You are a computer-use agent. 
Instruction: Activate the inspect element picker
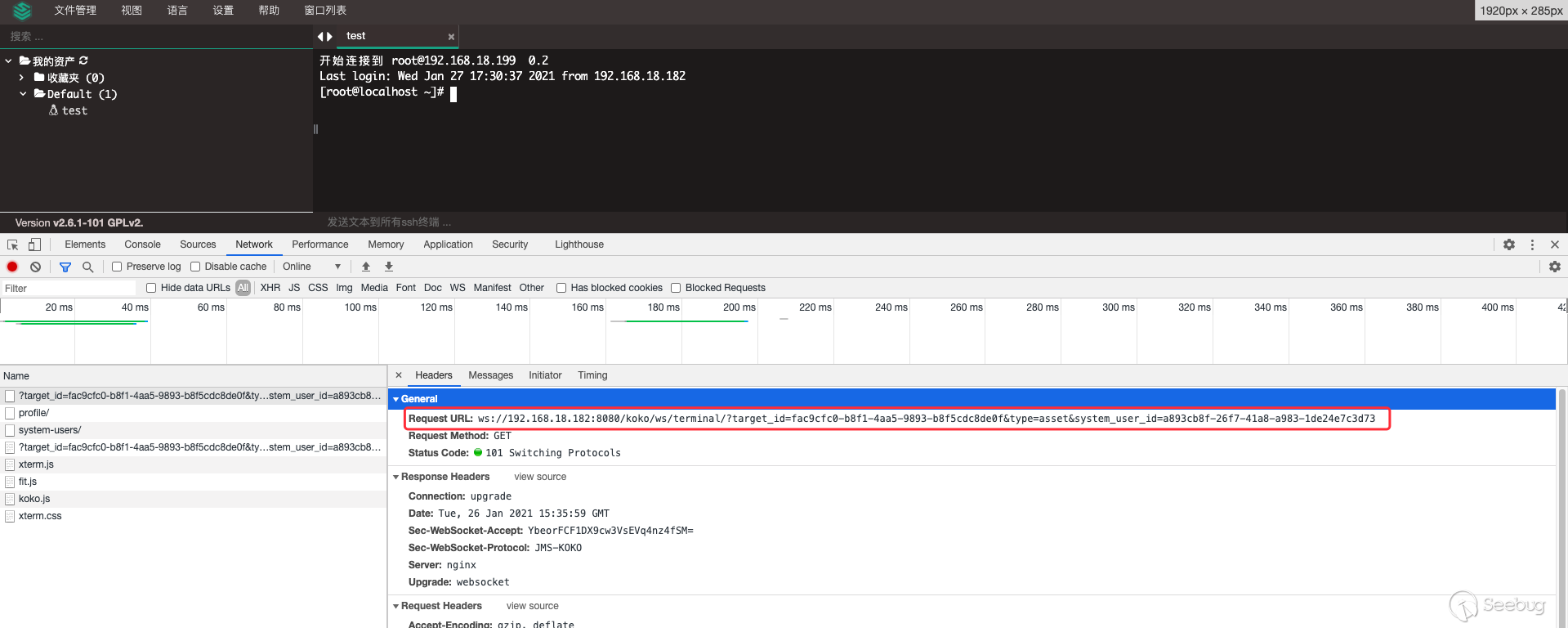(x=13, y=244)
